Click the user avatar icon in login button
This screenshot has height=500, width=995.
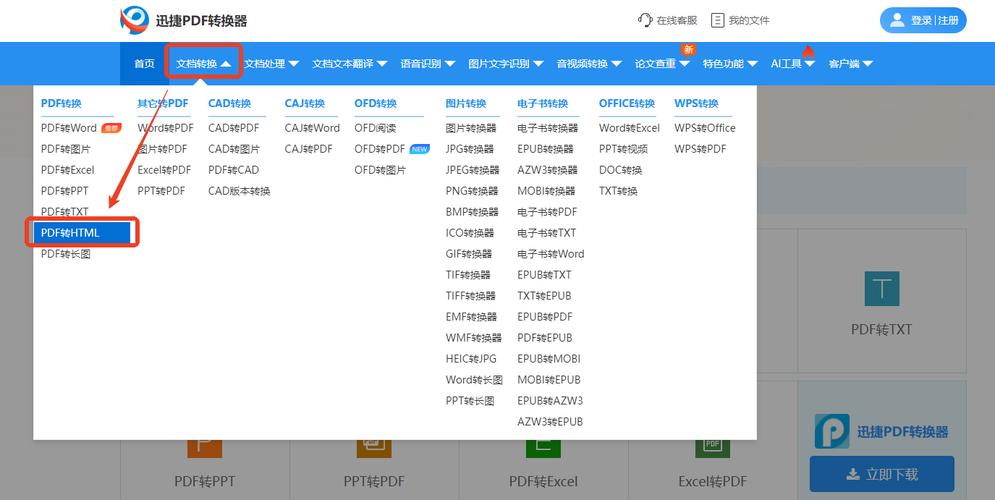897,20
